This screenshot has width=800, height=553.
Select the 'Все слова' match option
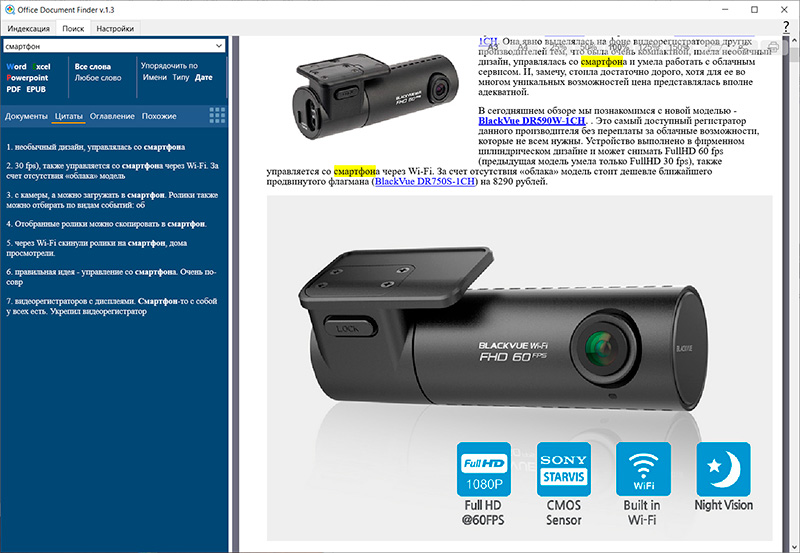[93, 66]
